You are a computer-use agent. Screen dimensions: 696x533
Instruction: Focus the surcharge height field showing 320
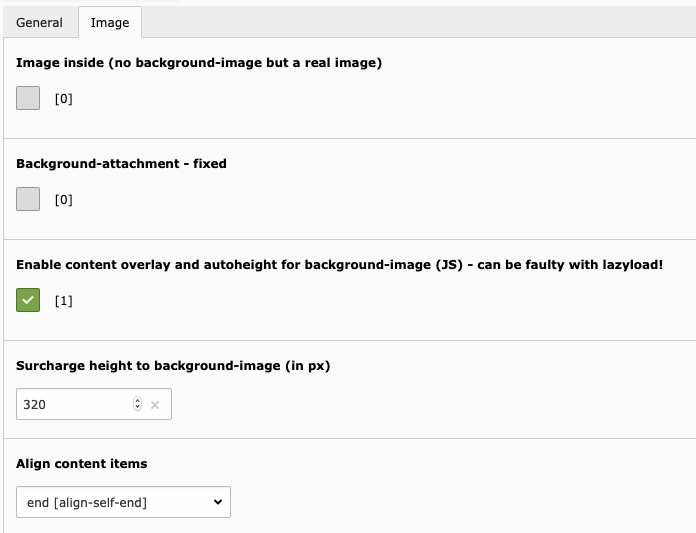[94, 404]
